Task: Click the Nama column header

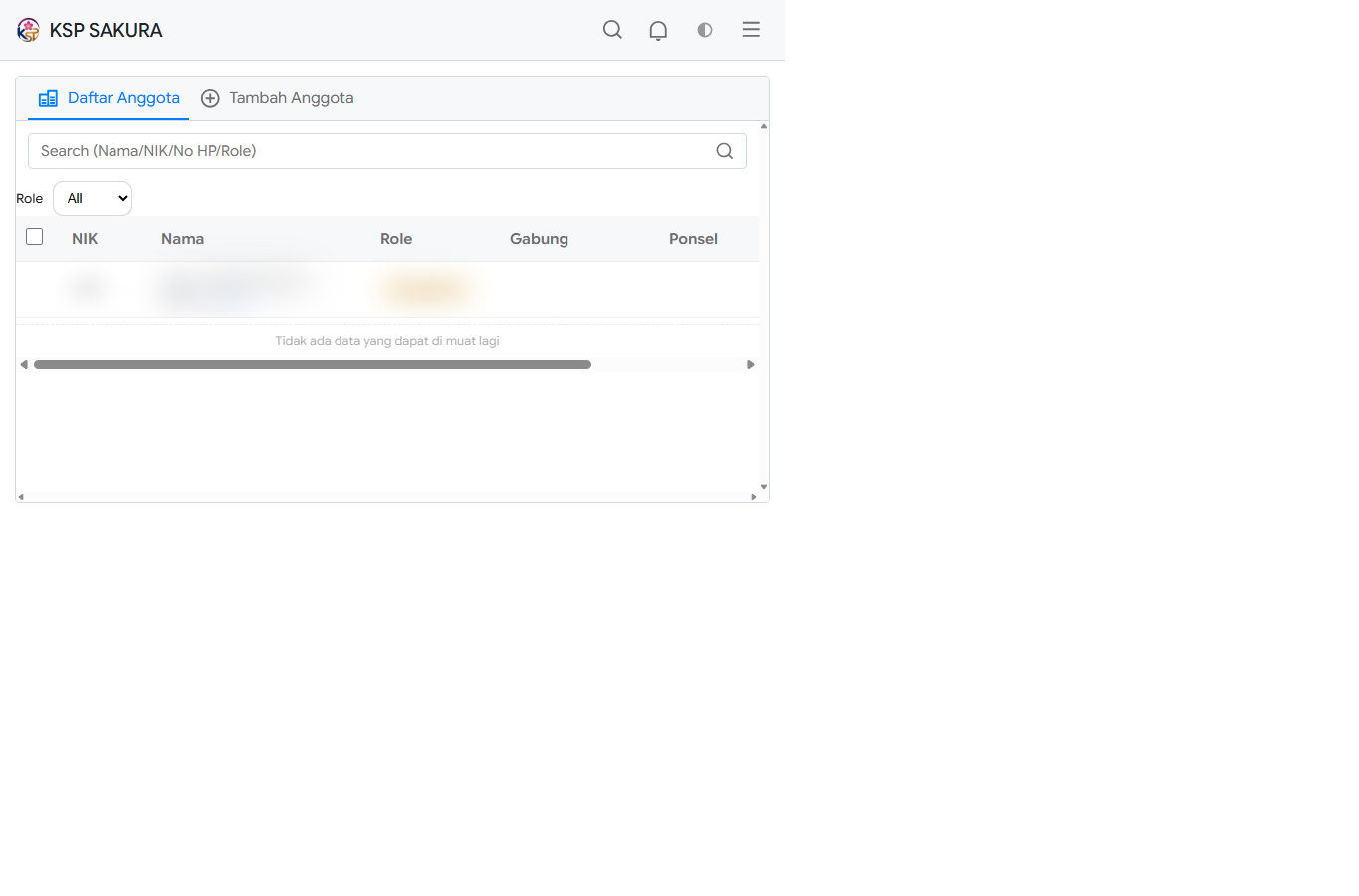Action: pyautogui.click(x=182, y=239)
